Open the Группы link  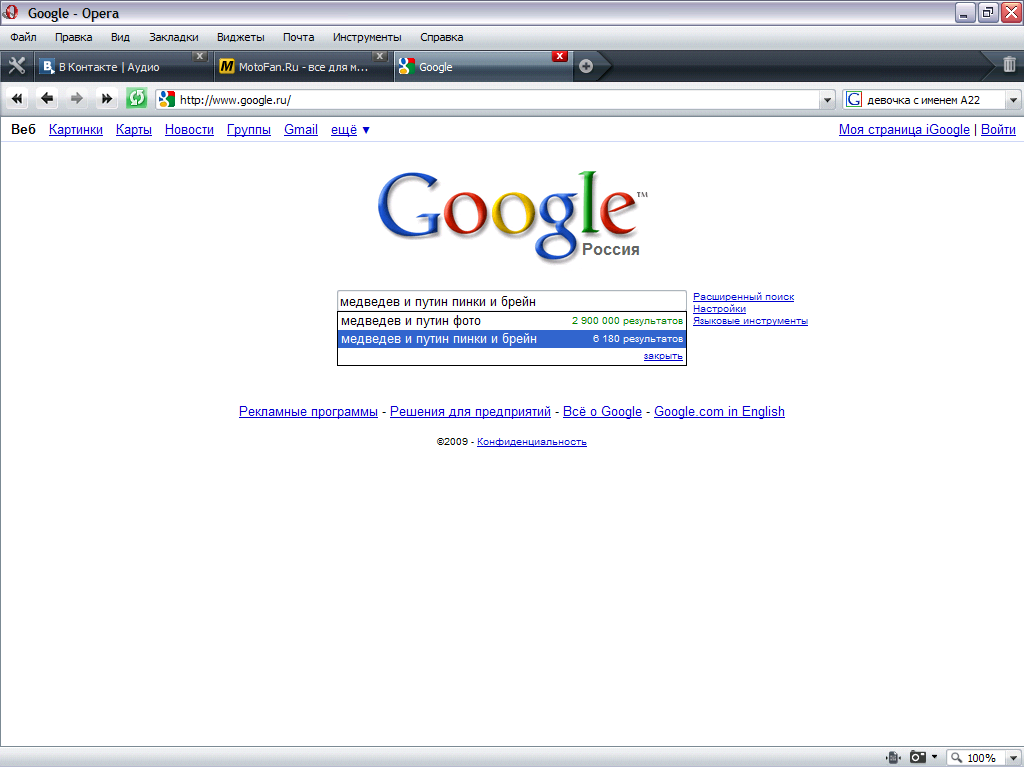click(249, 129)
